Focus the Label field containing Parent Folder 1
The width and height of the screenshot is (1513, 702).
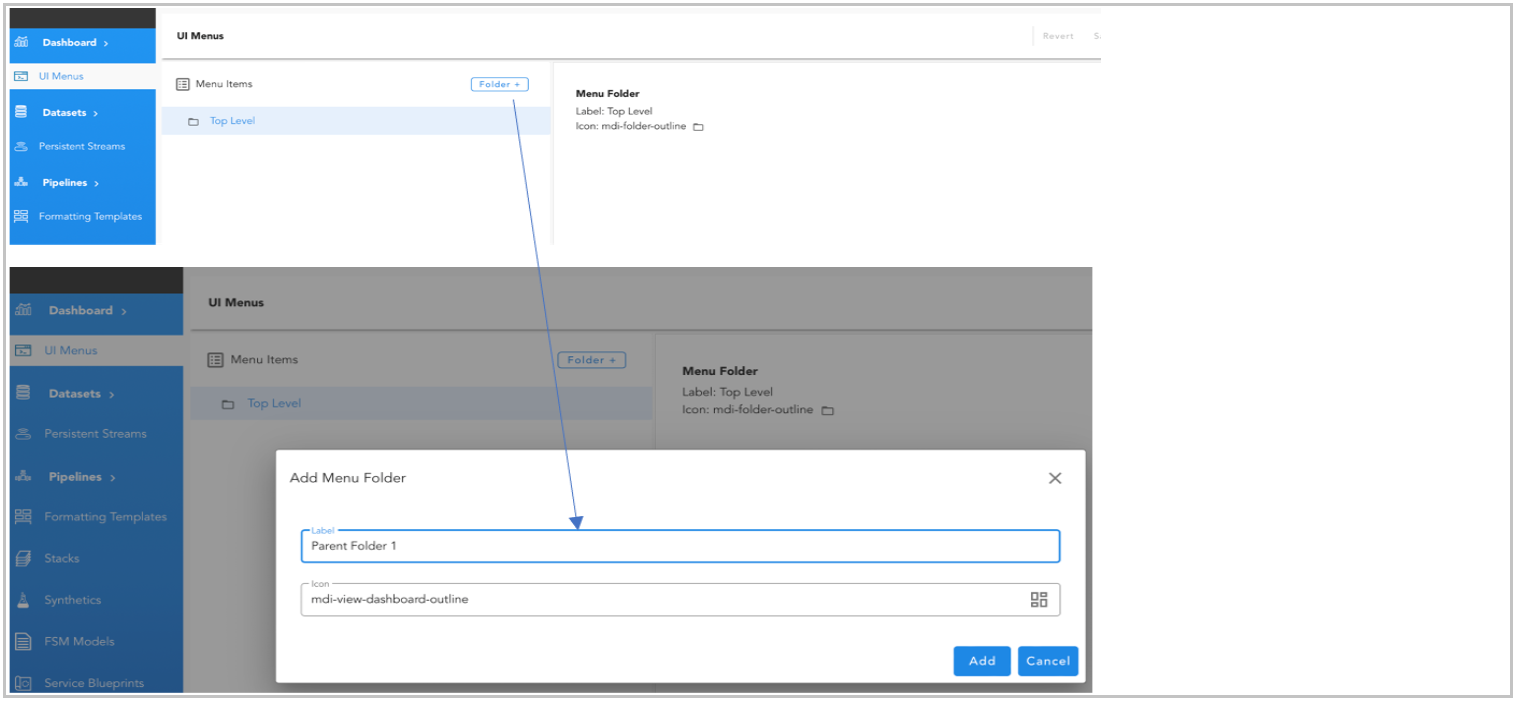pos(679,547)
